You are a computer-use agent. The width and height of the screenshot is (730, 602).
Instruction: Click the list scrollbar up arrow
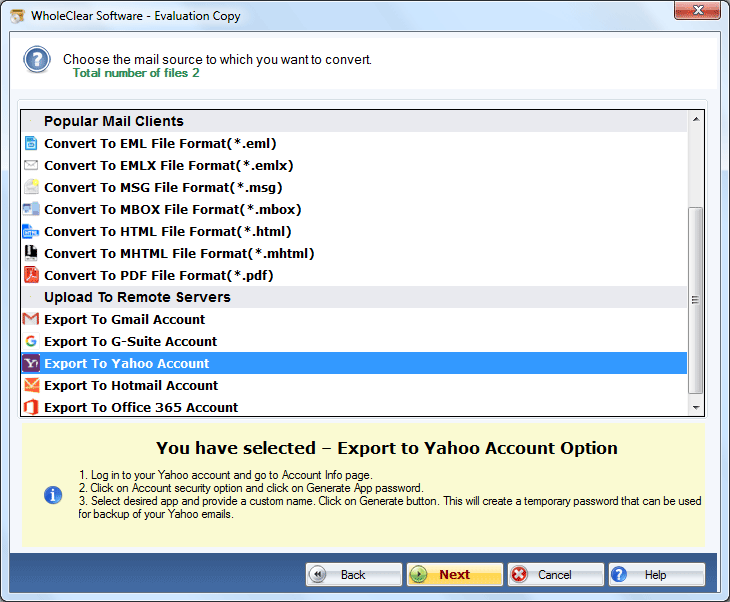pos(696,119)
